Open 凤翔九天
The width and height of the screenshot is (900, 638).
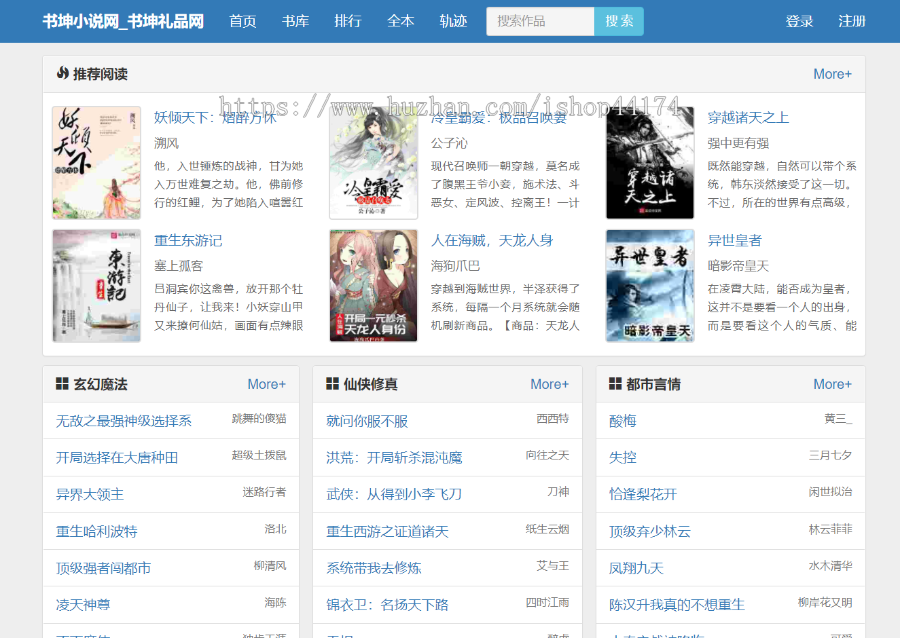click(636, 568)
